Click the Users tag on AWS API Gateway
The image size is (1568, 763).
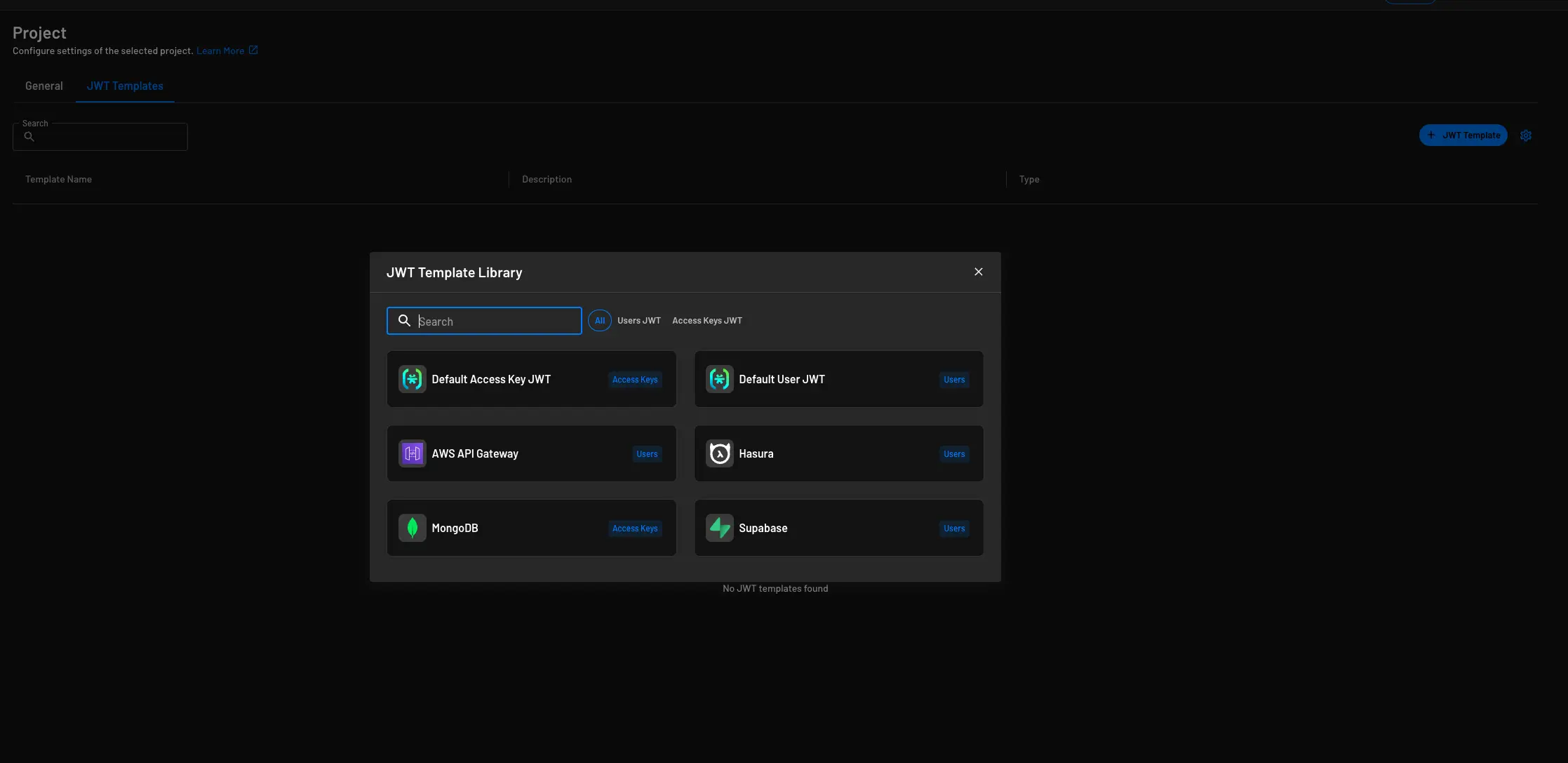(x=647, y=454)
